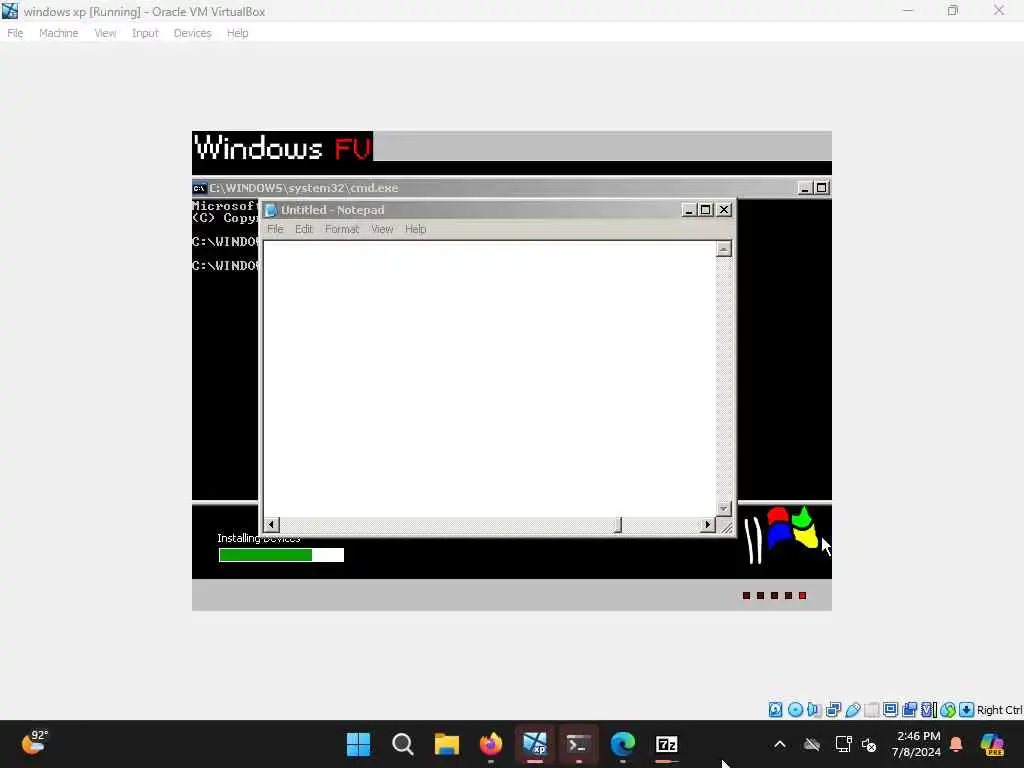1024x768 pixels.
Task: Click the colorful Windows flag logo
Action: 792,527
